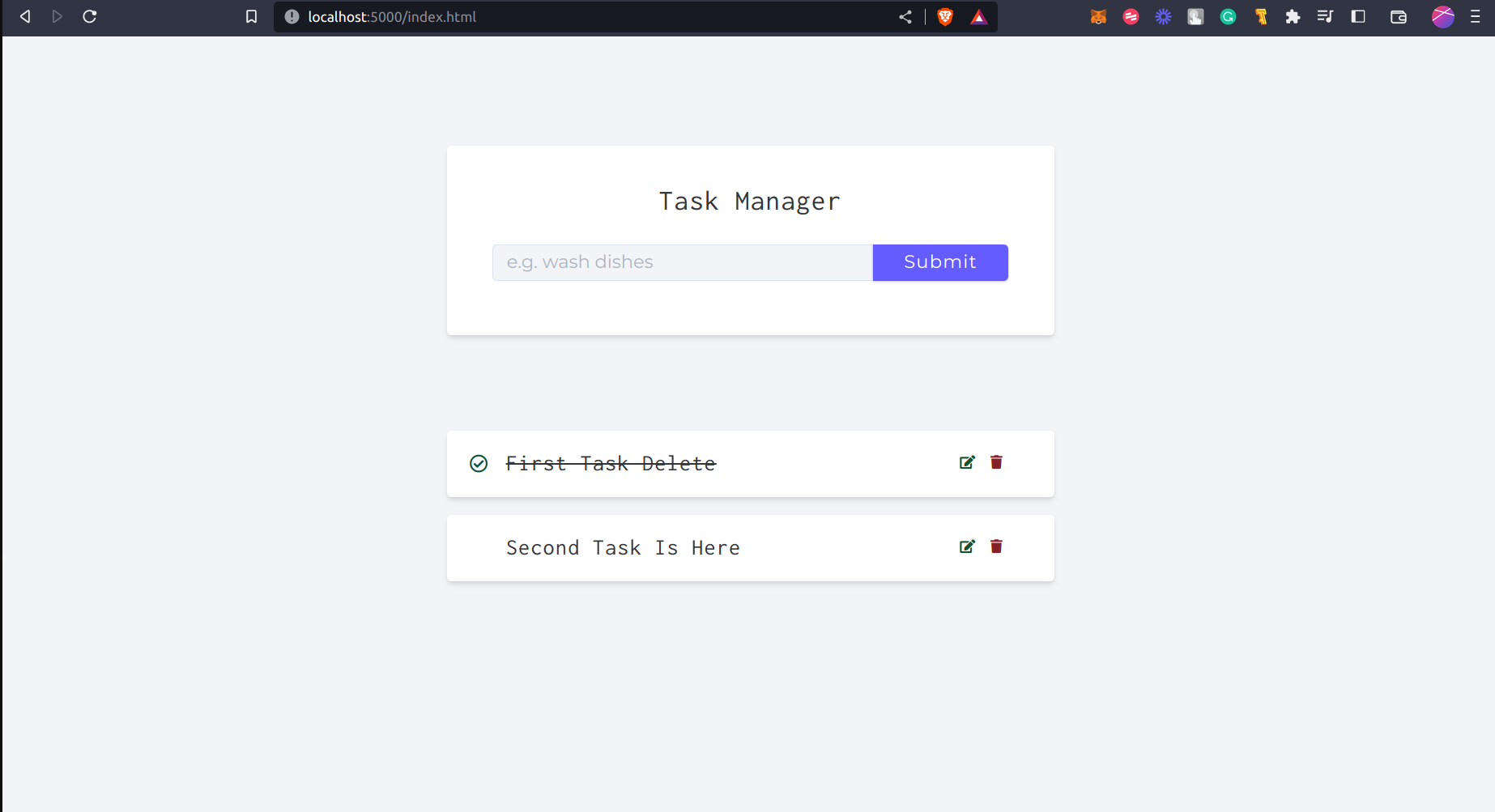Click the task input field
This screenshot has width=1495, height=812.
click(682, 261)
